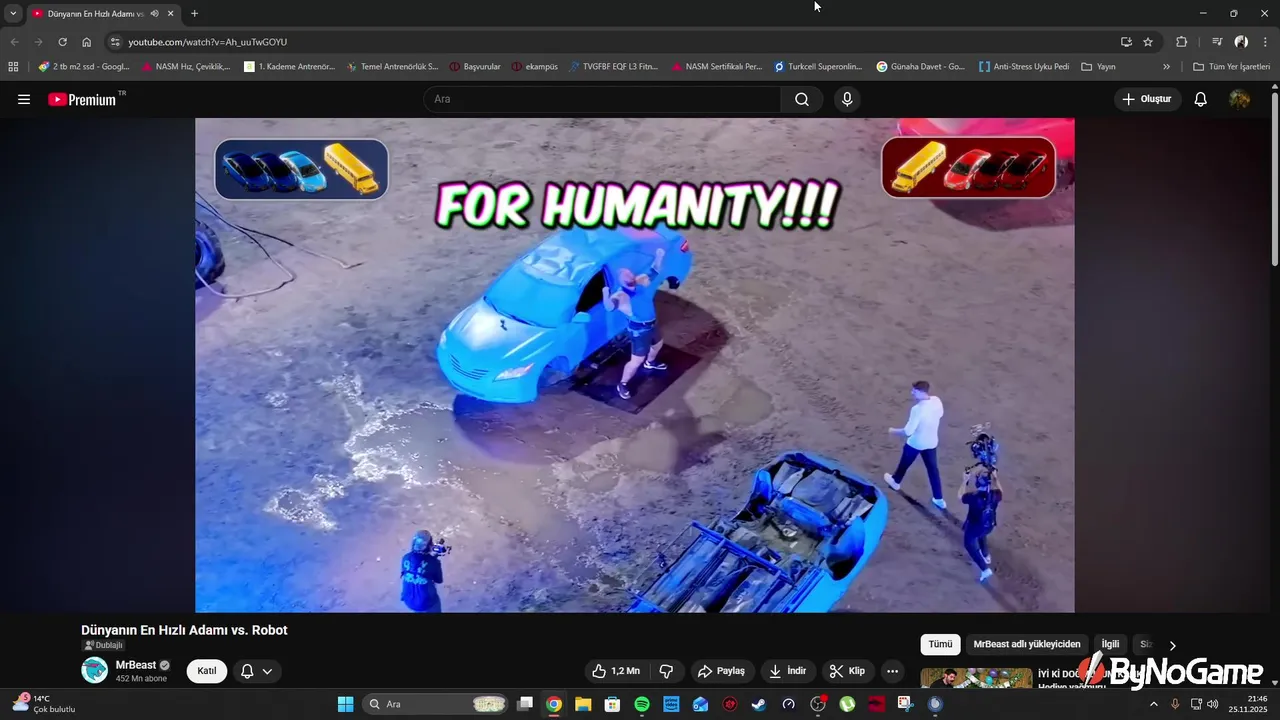Image resolution: width=1280 pixels, height=720 pixels.
Task: Open the Task View taskbar button
Action: 525,704
